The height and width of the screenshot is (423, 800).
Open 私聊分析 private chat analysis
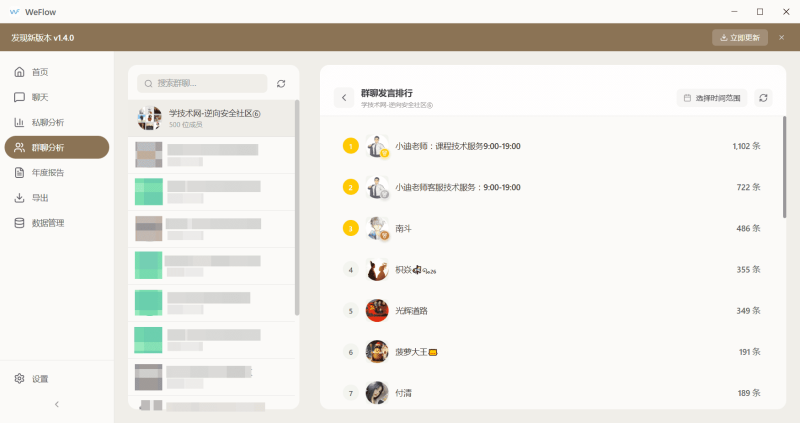tap(57, 122)
